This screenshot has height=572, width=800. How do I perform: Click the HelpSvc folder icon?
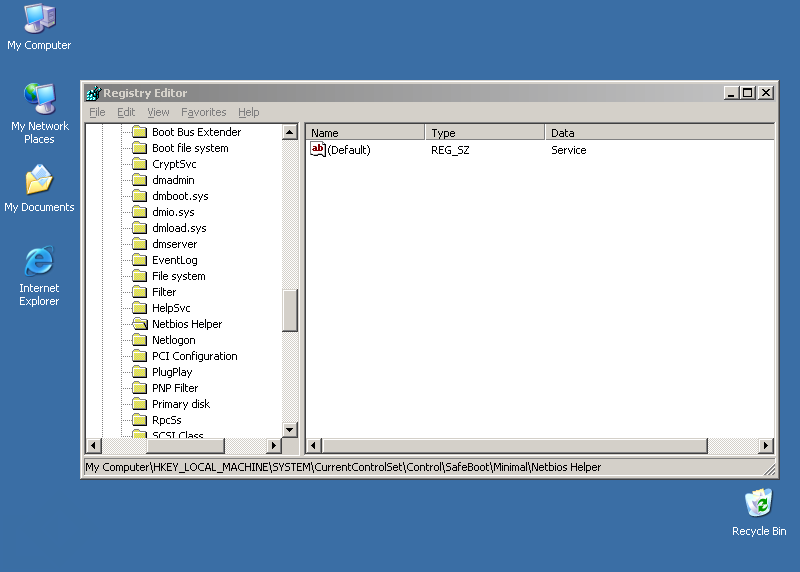[139, 308]
